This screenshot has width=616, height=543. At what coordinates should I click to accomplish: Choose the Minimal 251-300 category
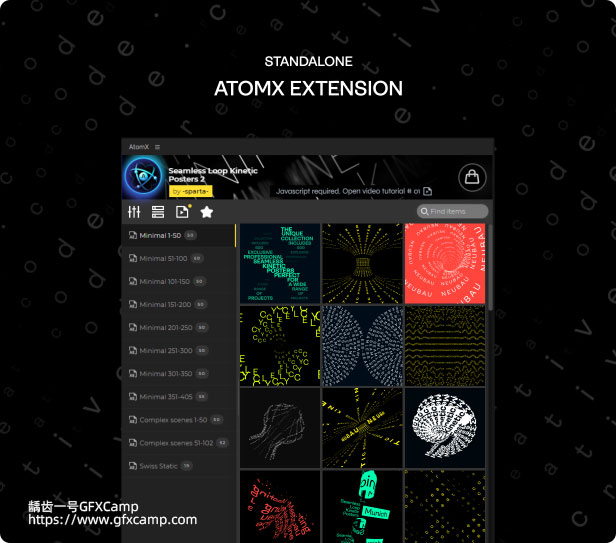pos(179,350)
